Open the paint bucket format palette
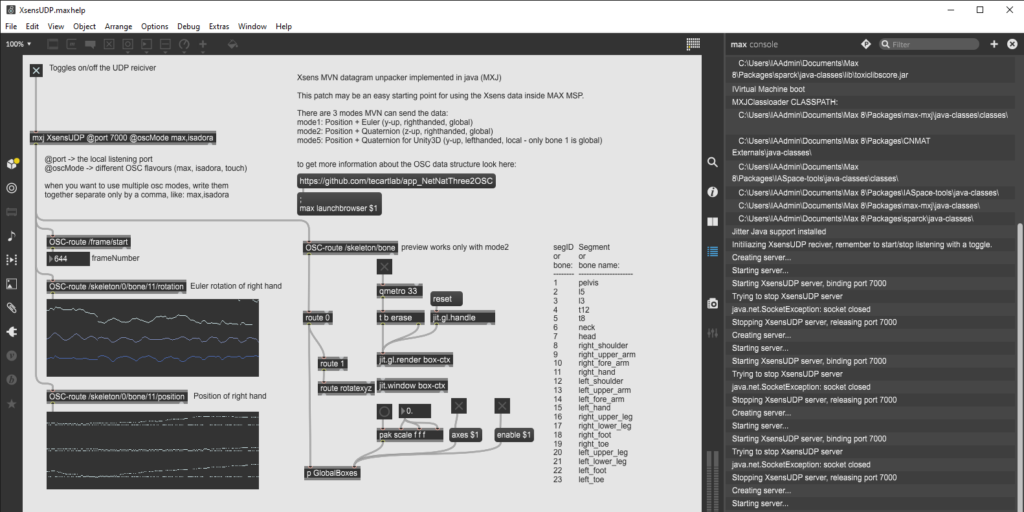Viewport: 1024px width, 512px height. tap(232, 44)
